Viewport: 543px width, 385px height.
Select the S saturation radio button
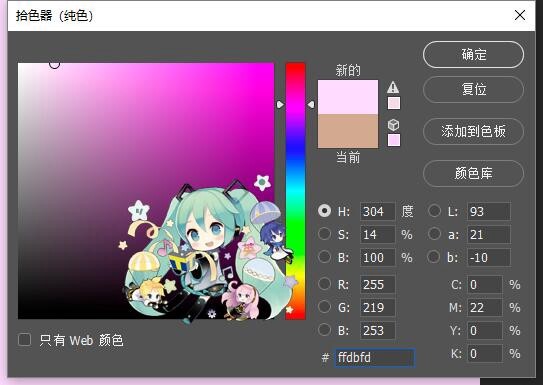324,234
